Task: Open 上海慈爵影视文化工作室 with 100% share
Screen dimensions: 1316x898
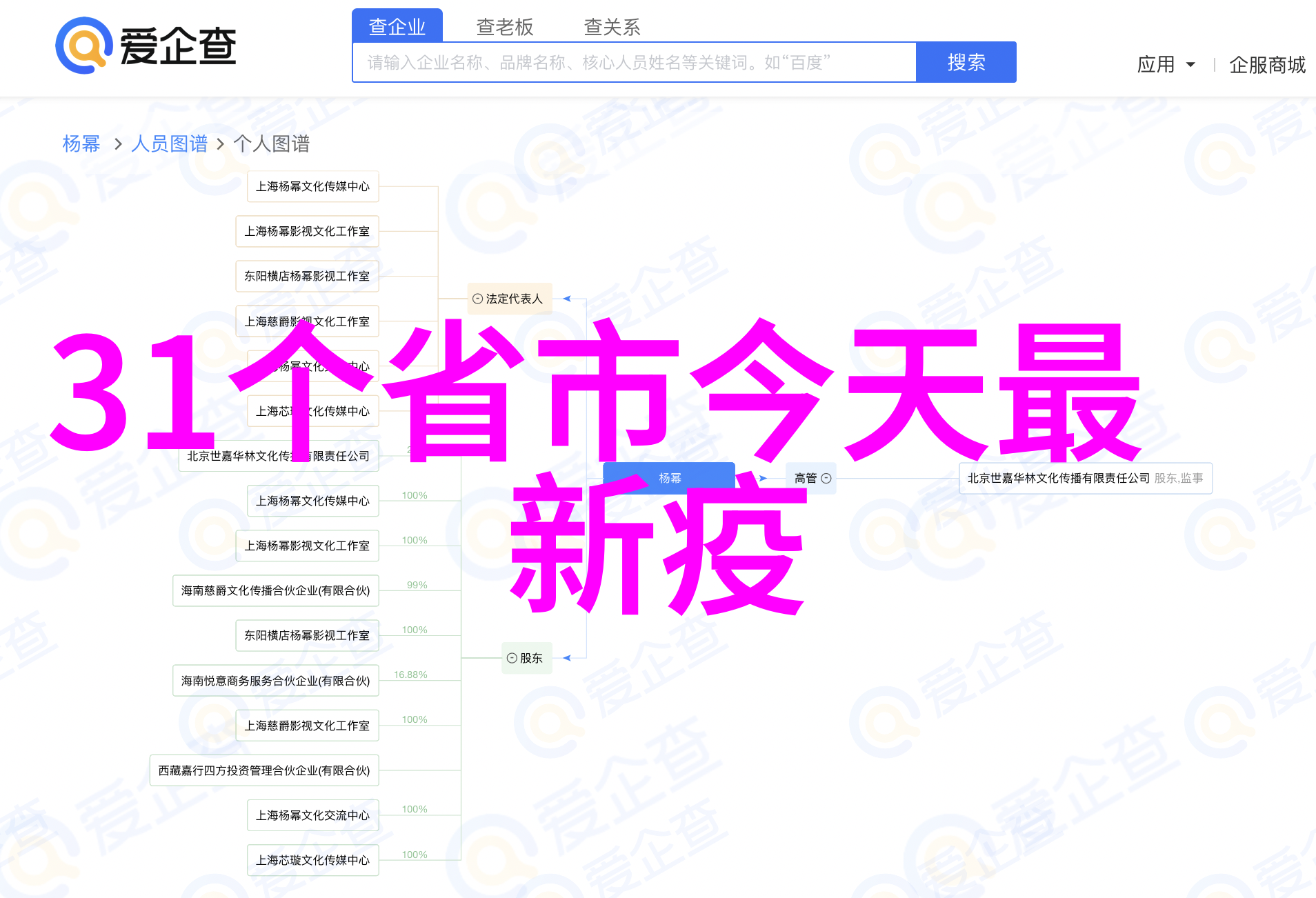Action: coord(308,726)
